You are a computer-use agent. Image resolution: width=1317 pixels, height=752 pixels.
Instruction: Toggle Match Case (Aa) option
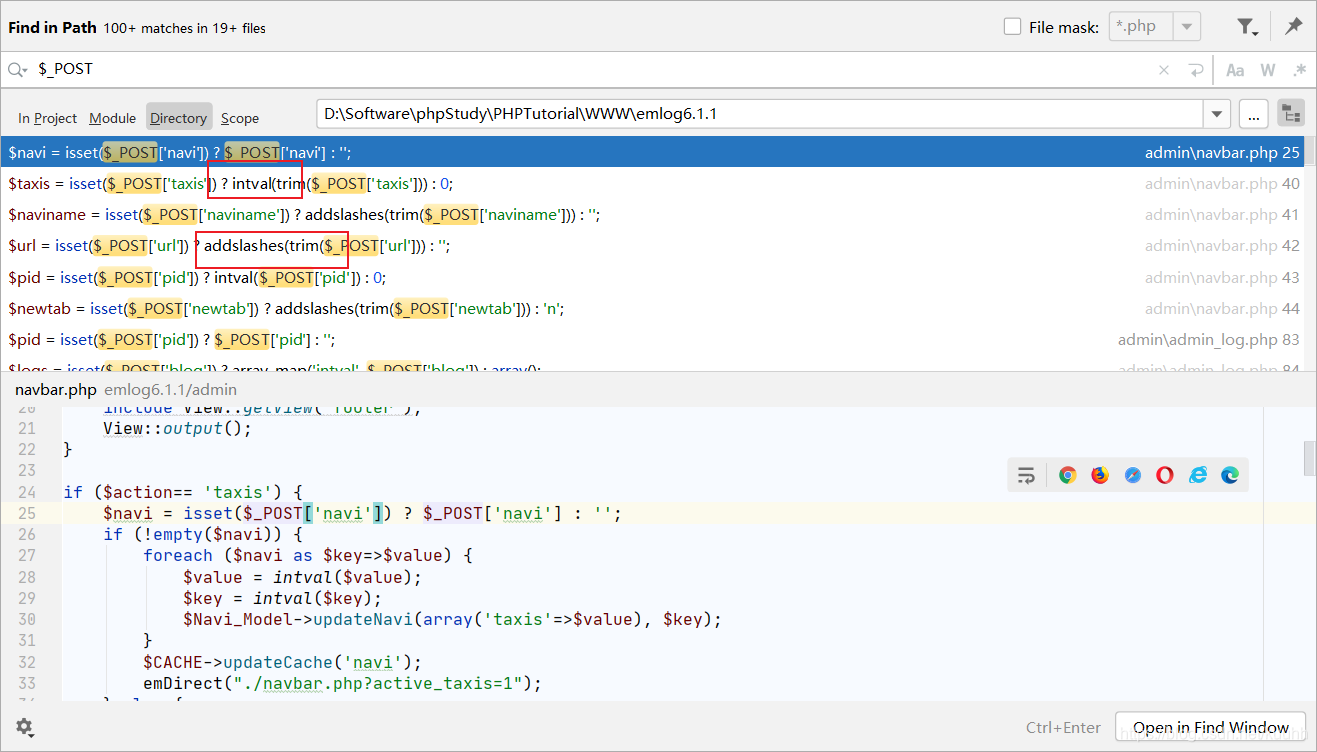point(1235,70)
